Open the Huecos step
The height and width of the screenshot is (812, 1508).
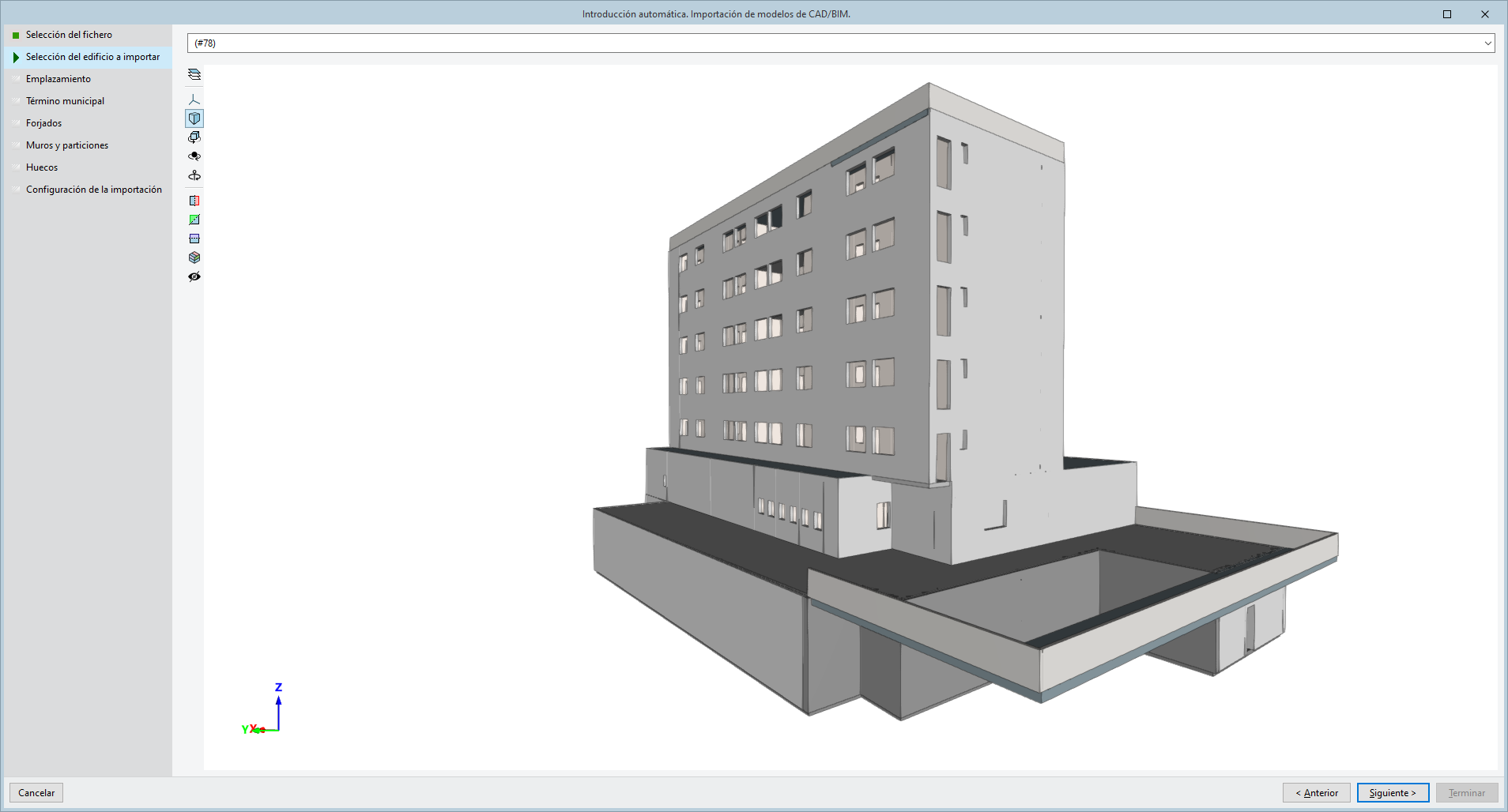click(88, 167)
